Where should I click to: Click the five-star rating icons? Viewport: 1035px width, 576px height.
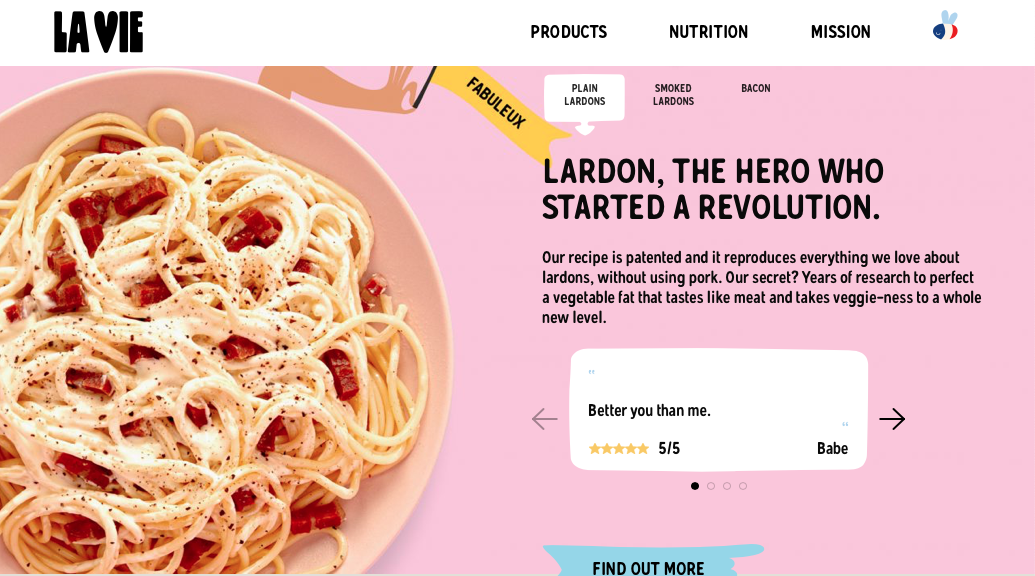(x=618, y=449)
